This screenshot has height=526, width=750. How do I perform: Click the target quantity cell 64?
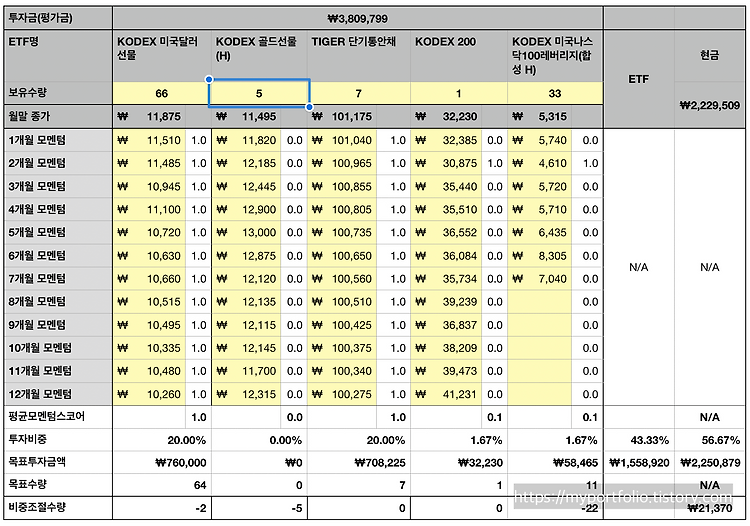(162, 485)
